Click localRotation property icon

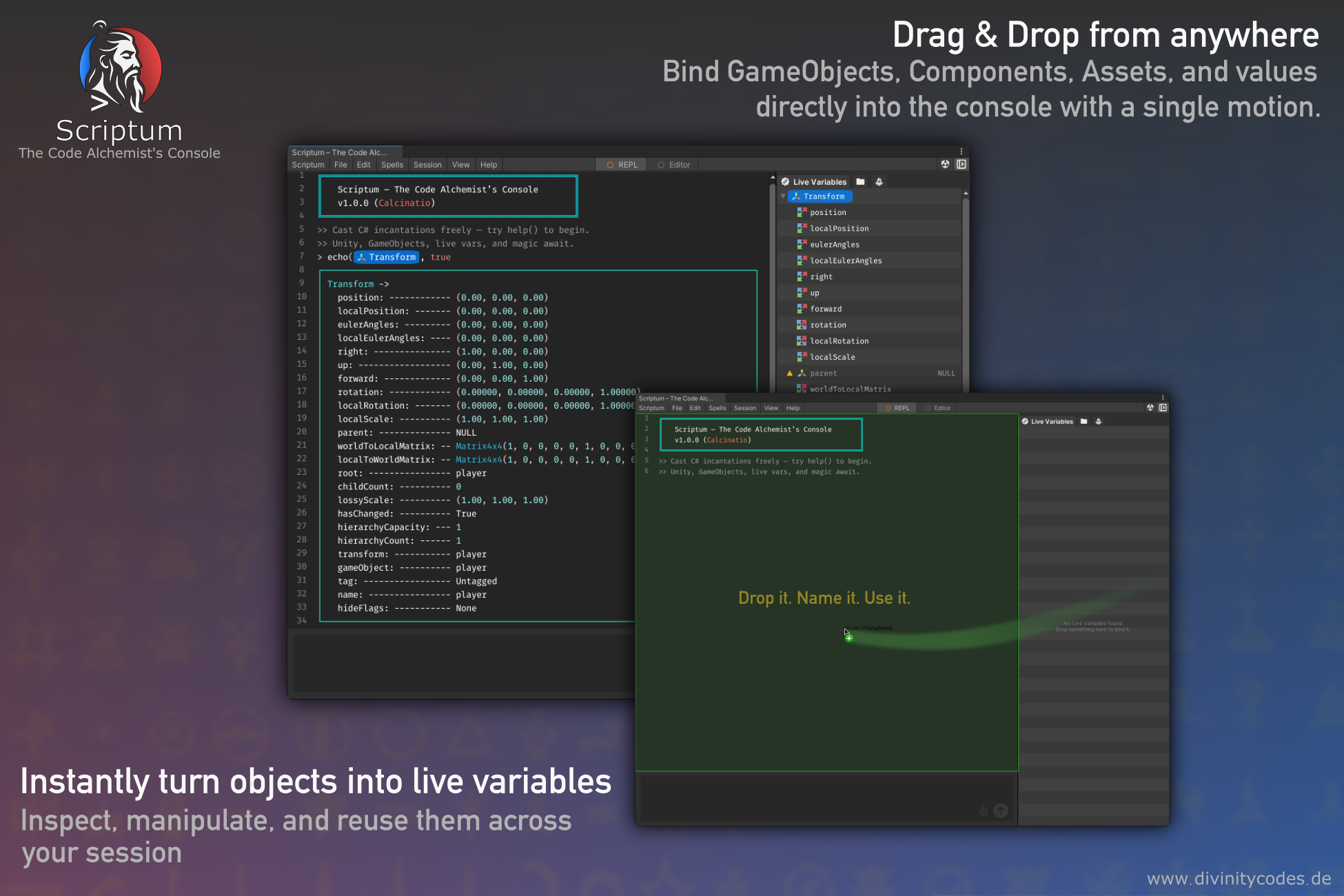[802, 340]
